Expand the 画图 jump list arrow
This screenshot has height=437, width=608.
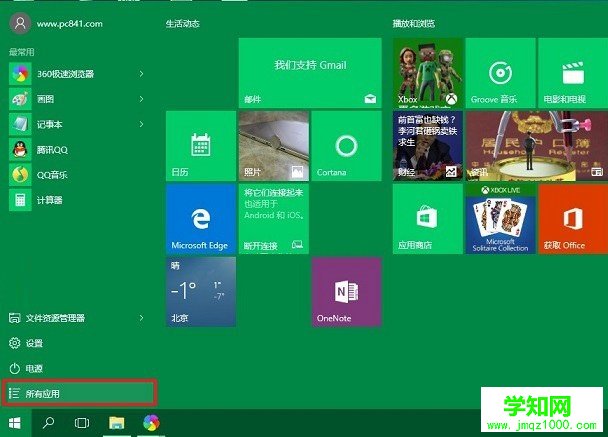click(x=142, y=99)
